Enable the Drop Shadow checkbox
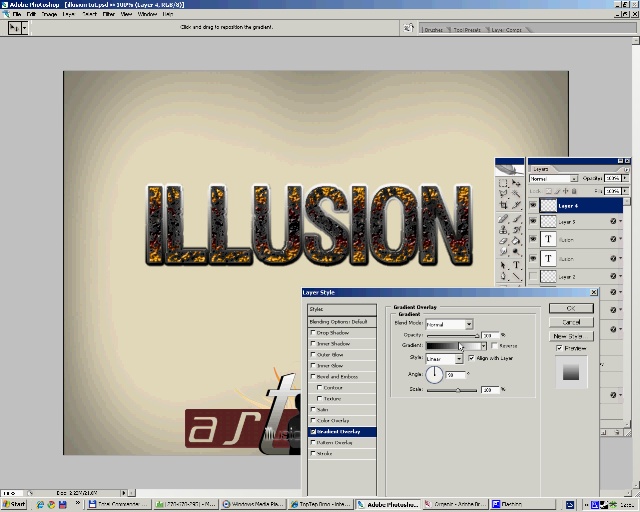This screenshot has height=512, width=640. 313,332
